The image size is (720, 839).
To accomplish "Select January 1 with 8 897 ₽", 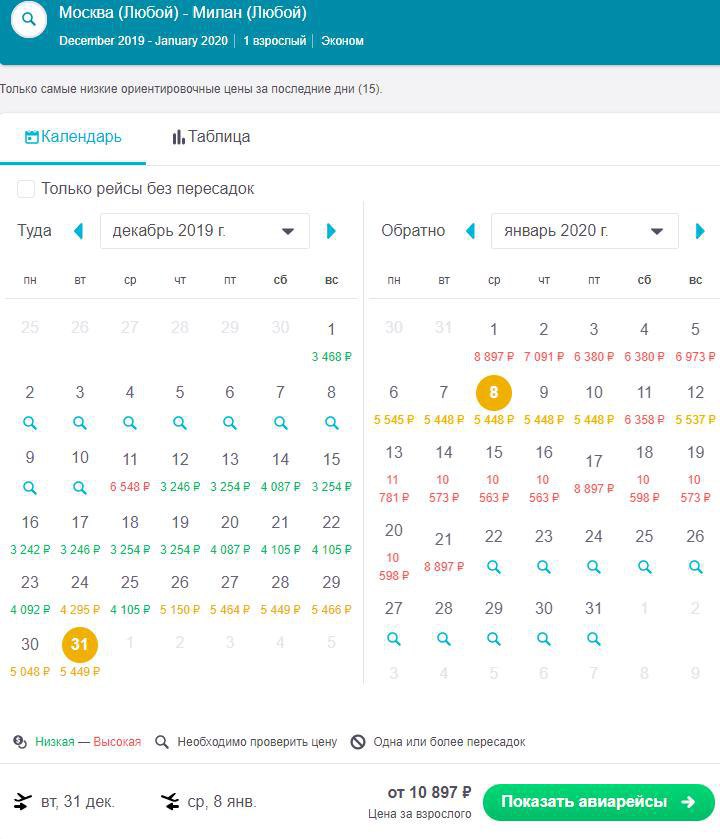I will [494, 341].
